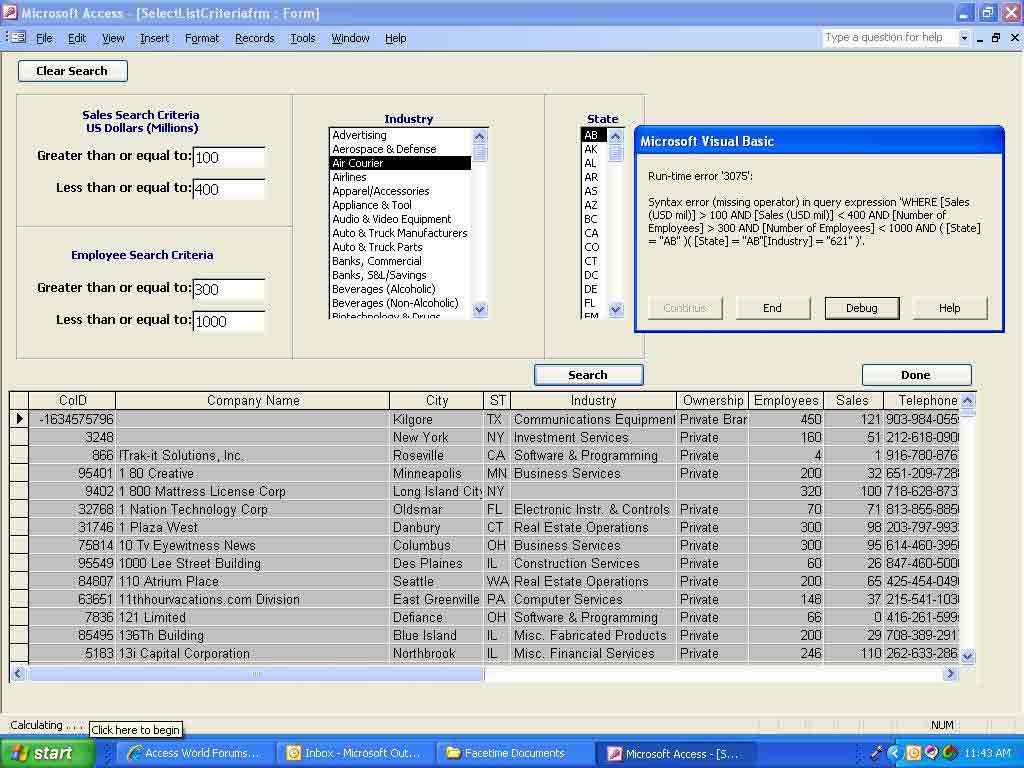
Task: Click the Employee less-than field containing 1000
Action: coord(229,321)
